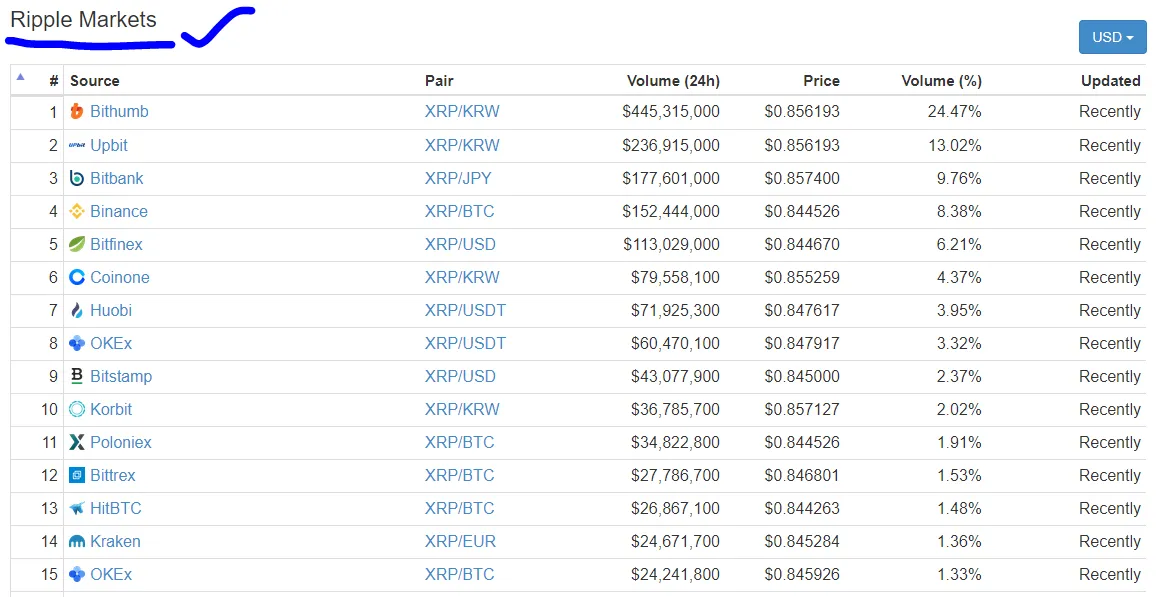
Task: Click the Huobi flame logo icon
Action: click(77, 310)
